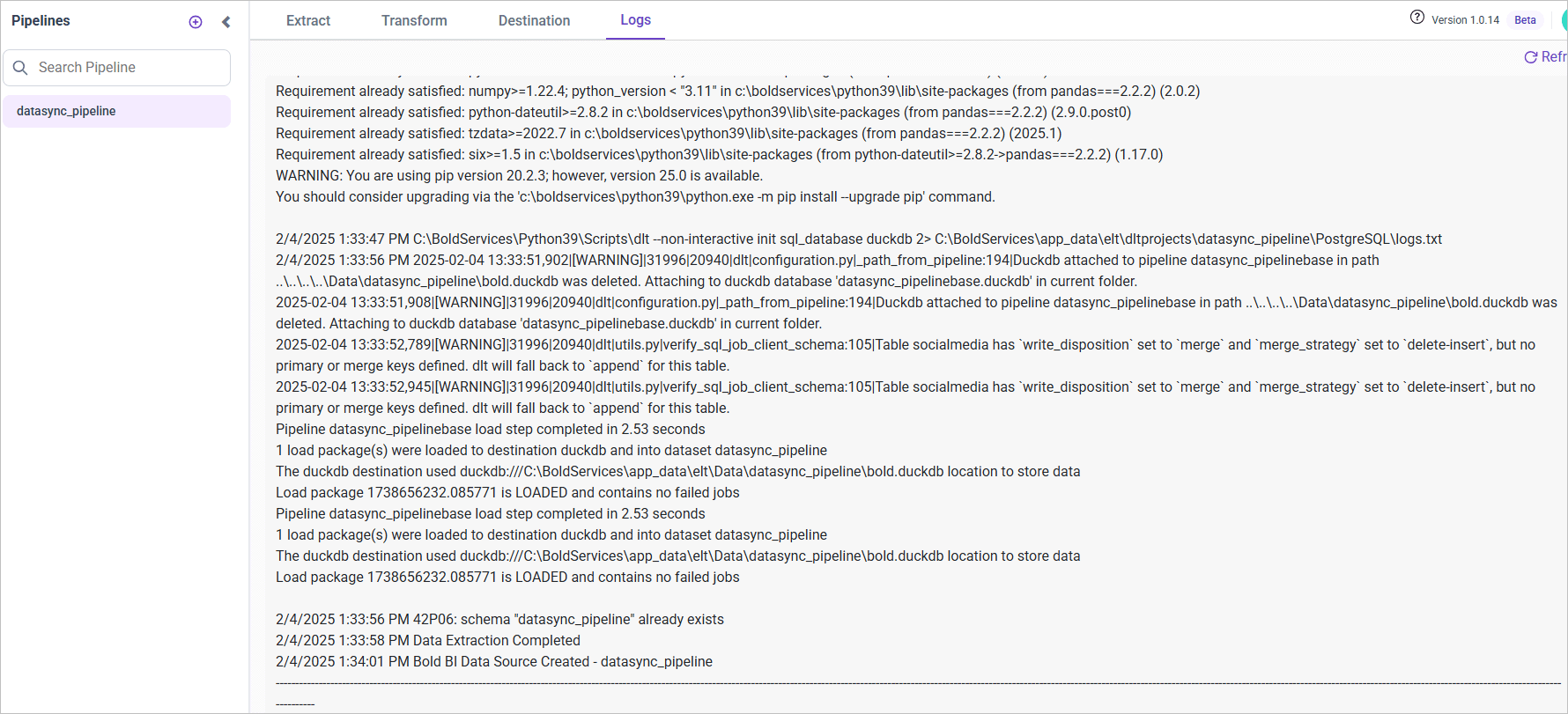The width and height of the screenshot is (1568, 714).
Task: Select the Logs tab
Action: pos(635,20)
